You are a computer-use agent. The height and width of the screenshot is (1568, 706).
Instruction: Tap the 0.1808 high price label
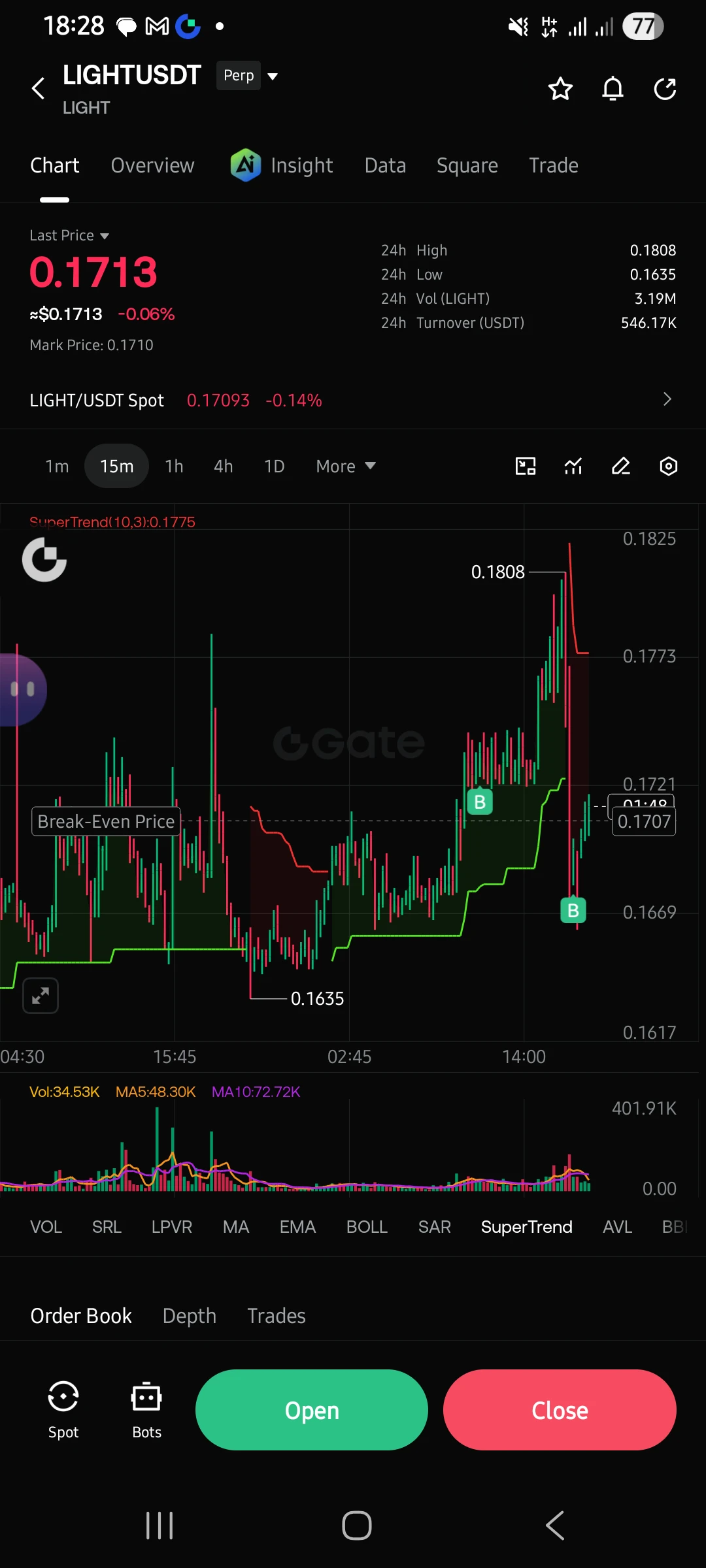(497, 572)
